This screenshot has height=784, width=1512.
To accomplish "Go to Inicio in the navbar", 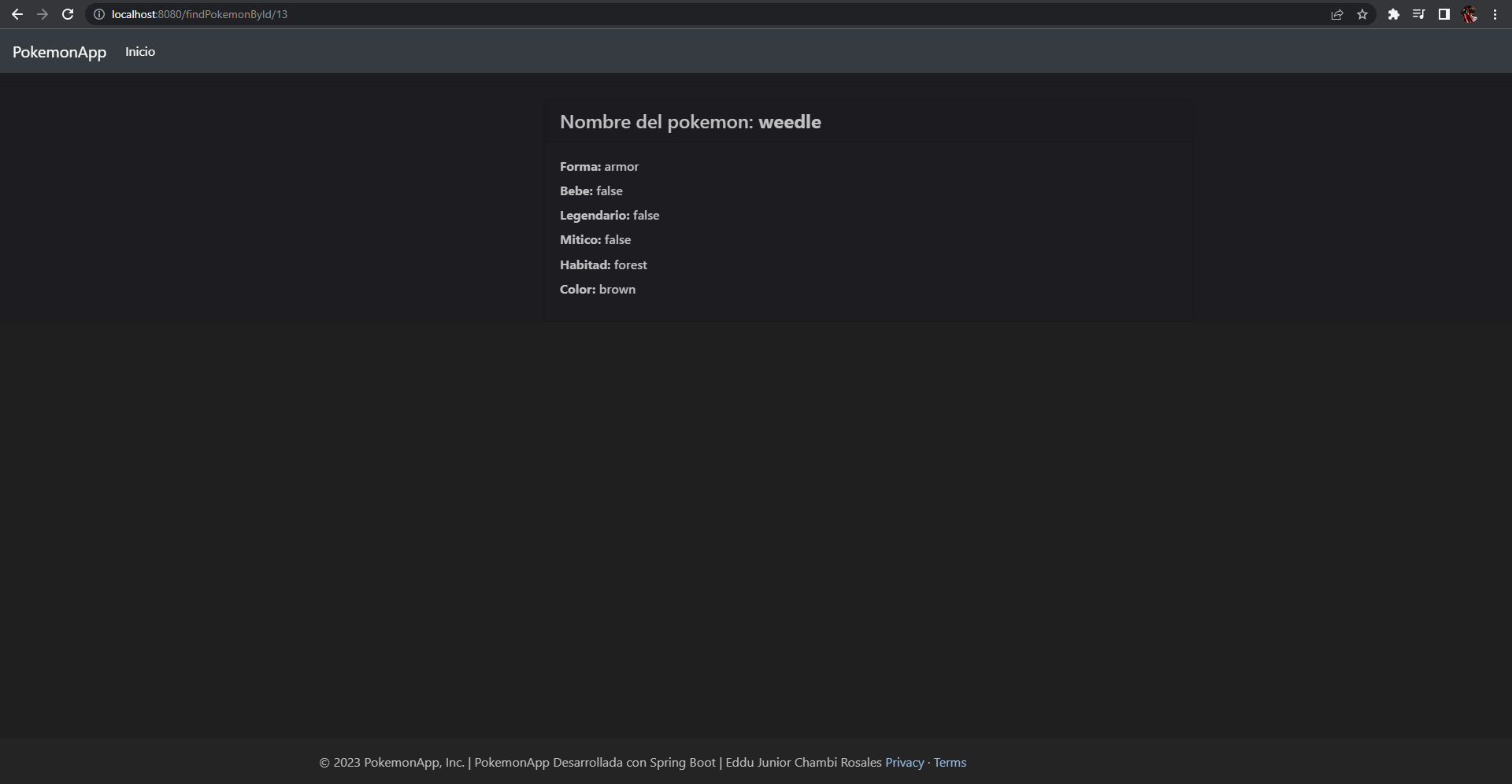I will pos(140,52).
